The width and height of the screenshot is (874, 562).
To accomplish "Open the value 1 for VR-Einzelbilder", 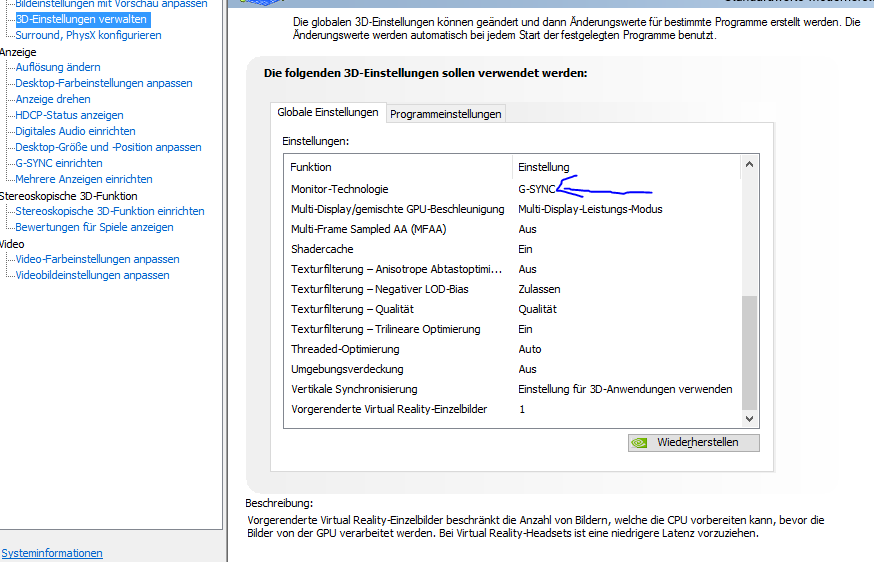I will point(522,410).
